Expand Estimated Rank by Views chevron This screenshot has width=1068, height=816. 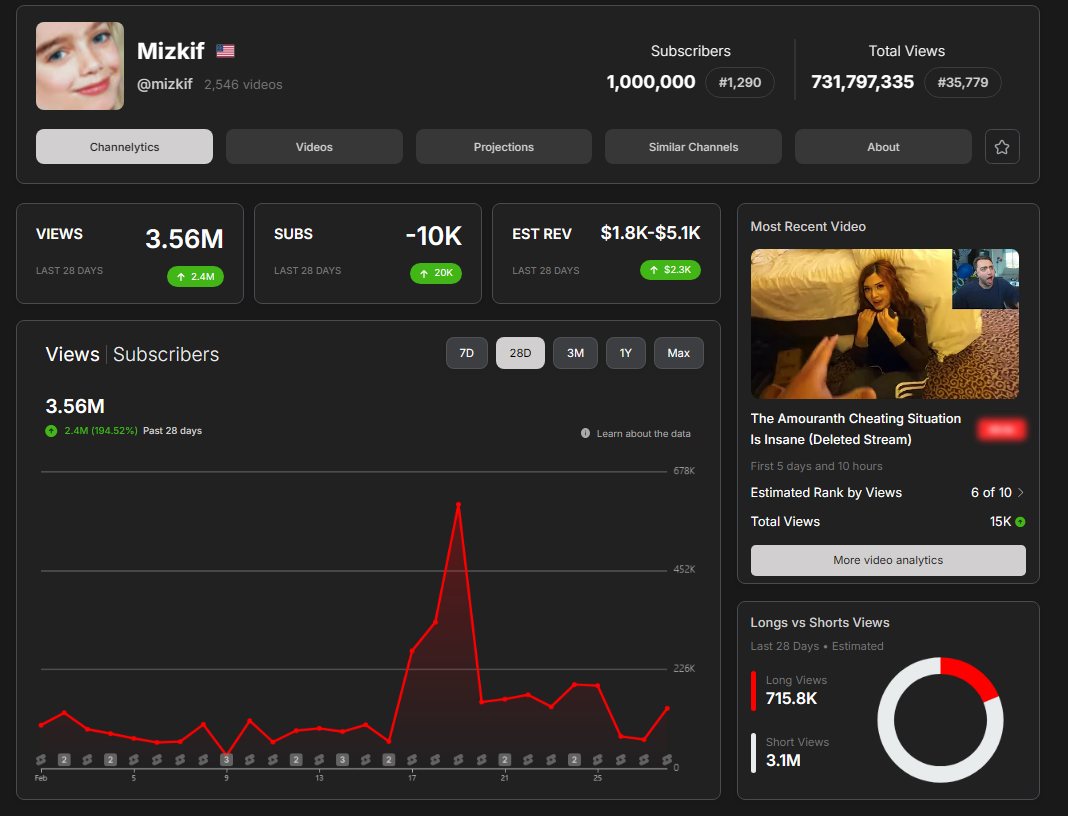[1020, 492]
